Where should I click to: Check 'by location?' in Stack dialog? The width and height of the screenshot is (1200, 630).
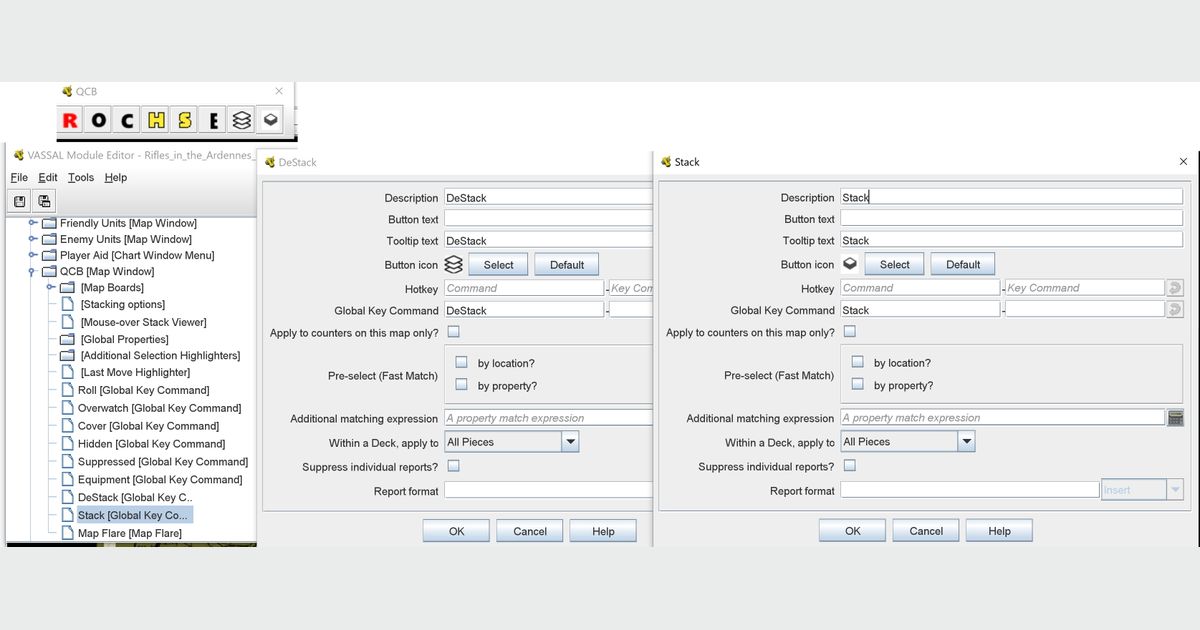pyautogui.click(x=858, y=362)
